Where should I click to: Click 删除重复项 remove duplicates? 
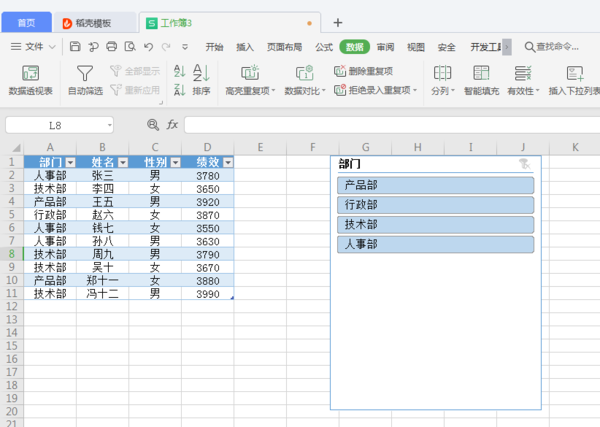363,71
